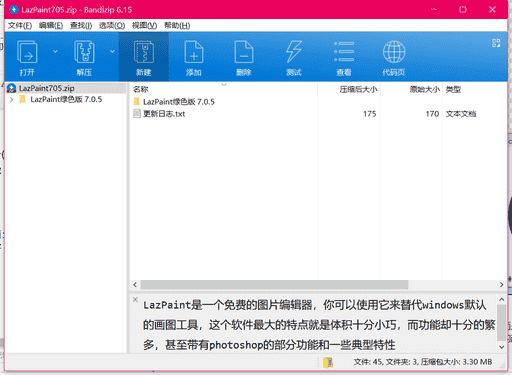Open the 编辑(E) menu
The height and width of the screenshot is (375, 512).
click(x=51, y=26)
